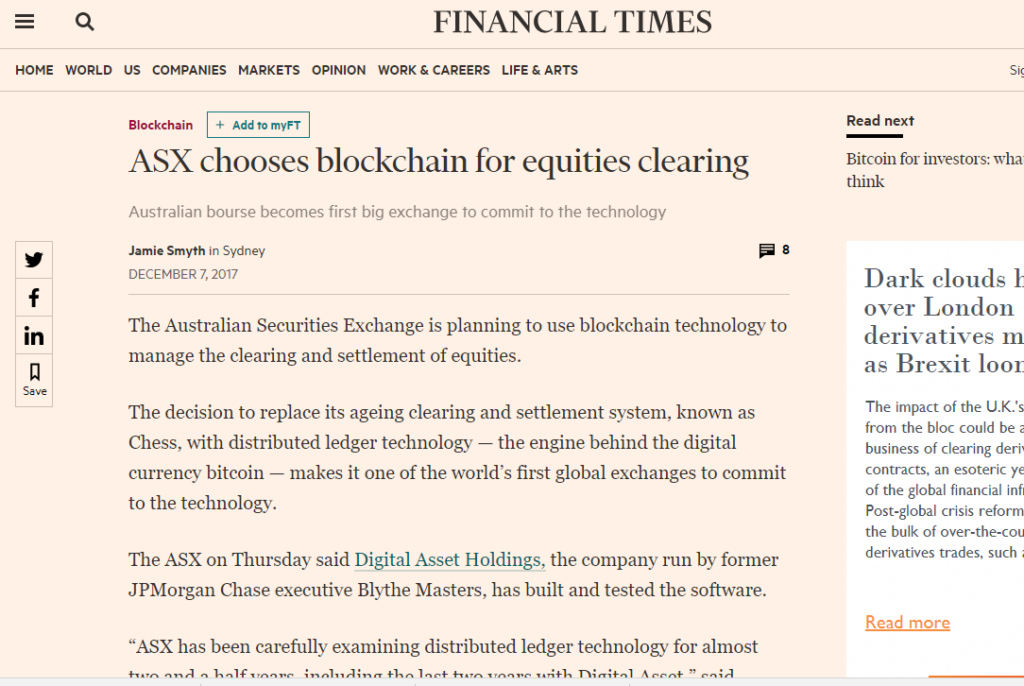Follow the Digital Asset Holdings link

coord(450,560)
